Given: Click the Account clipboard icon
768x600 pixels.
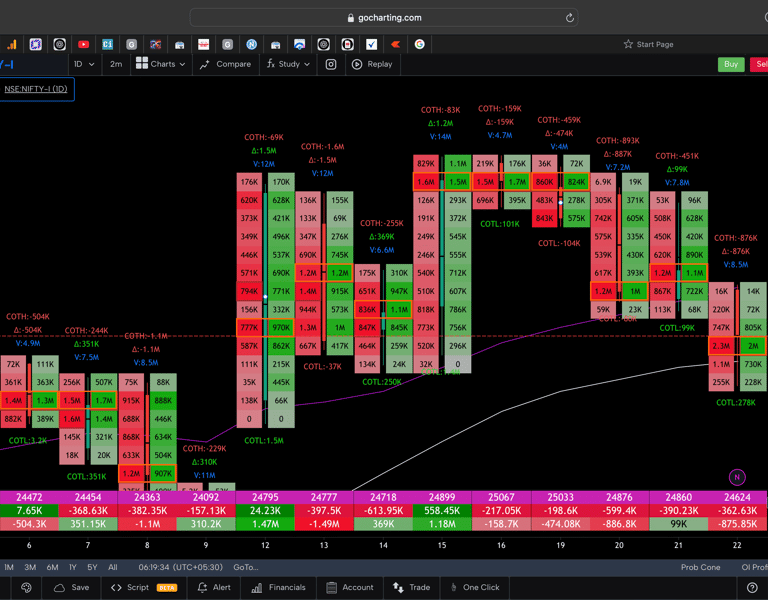Looking at the screenshot, I should 332,587.
